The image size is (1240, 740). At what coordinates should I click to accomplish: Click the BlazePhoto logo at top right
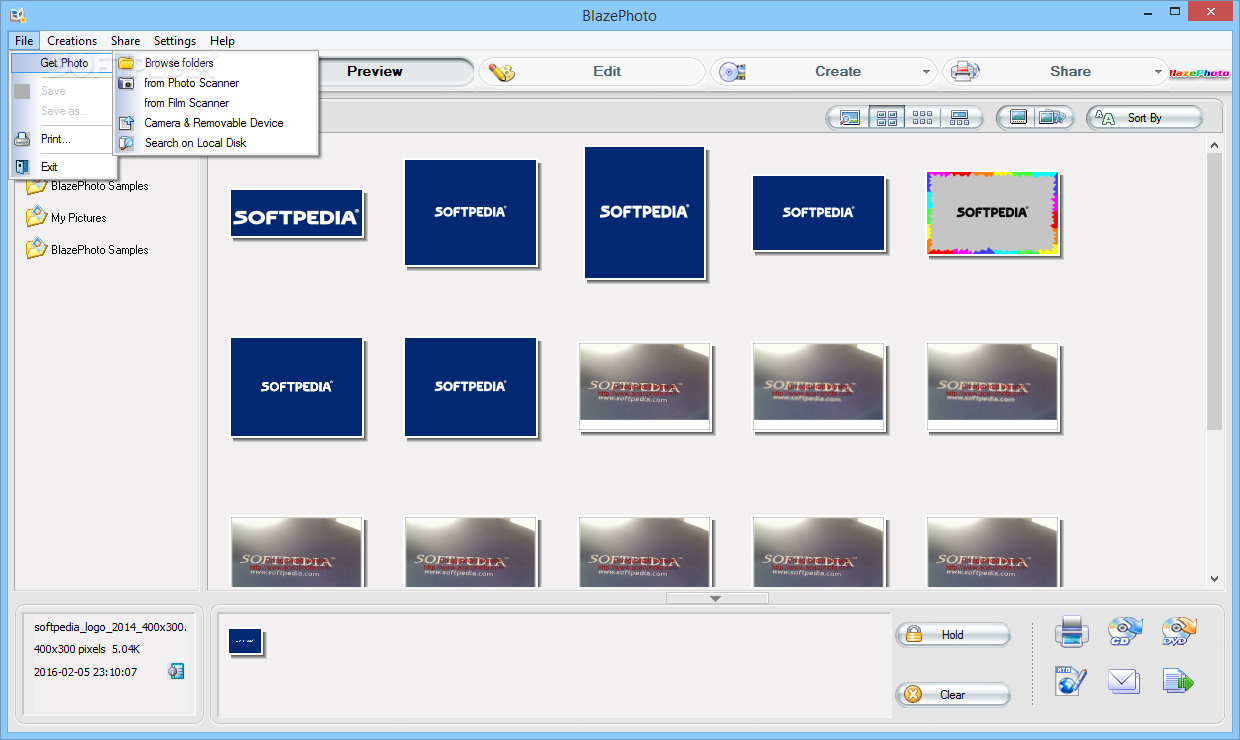(x=1199, y=72)
